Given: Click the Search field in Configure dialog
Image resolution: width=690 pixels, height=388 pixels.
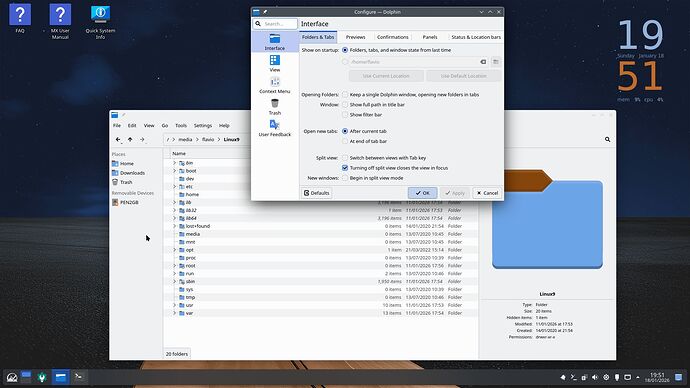Looking at the screenshot, I should click(x=275, y=24).
